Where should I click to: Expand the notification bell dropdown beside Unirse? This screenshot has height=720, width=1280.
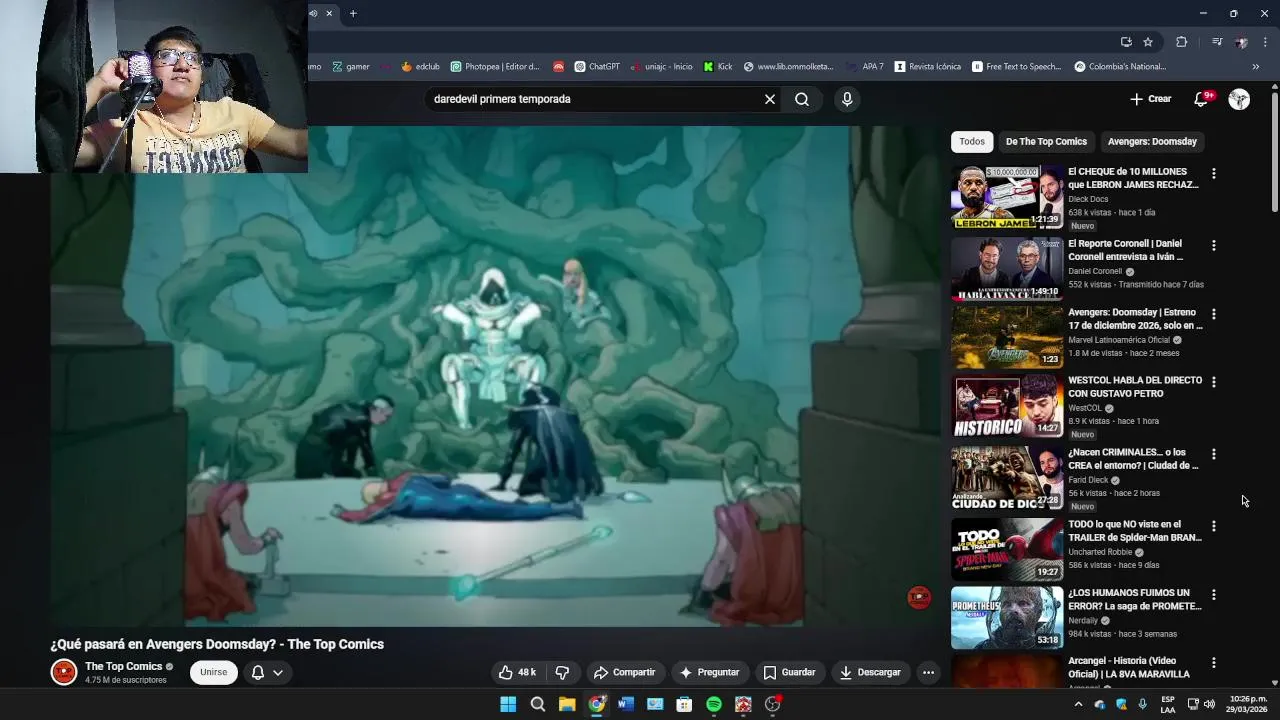[x=267, y=672]
